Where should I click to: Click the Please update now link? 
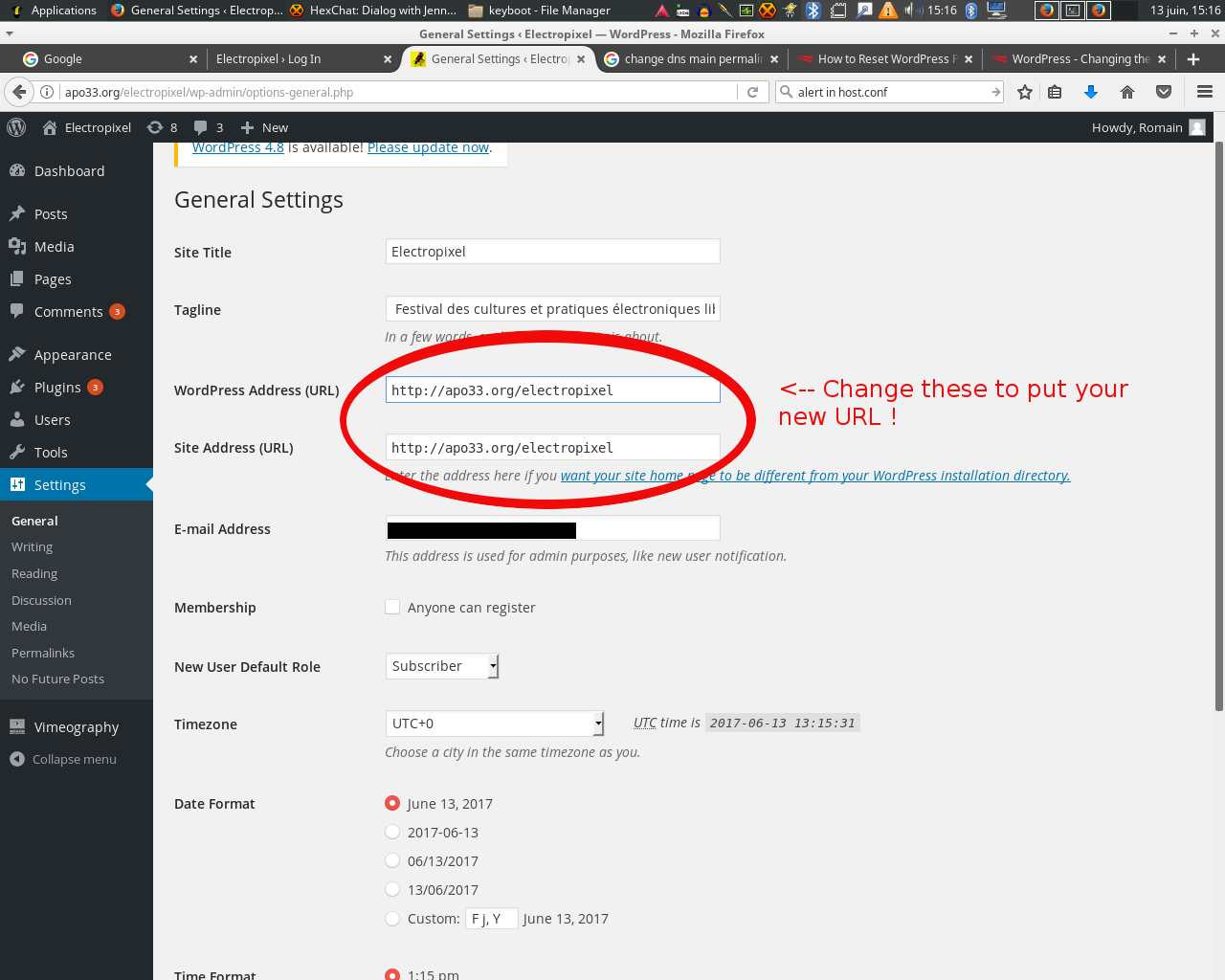click(428, 147)
